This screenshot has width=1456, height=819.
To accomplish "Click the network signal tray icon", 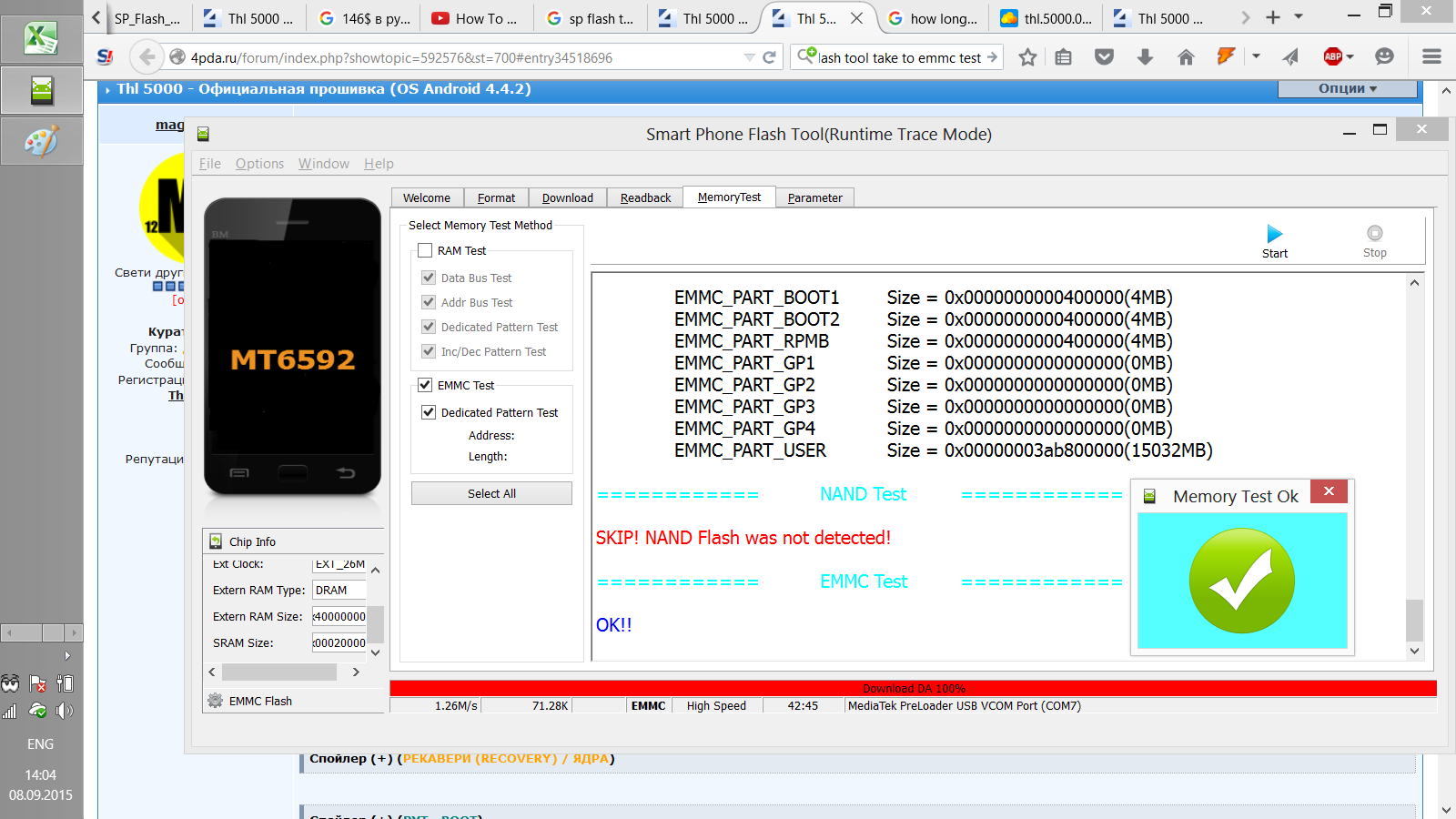I will (10, 711).
